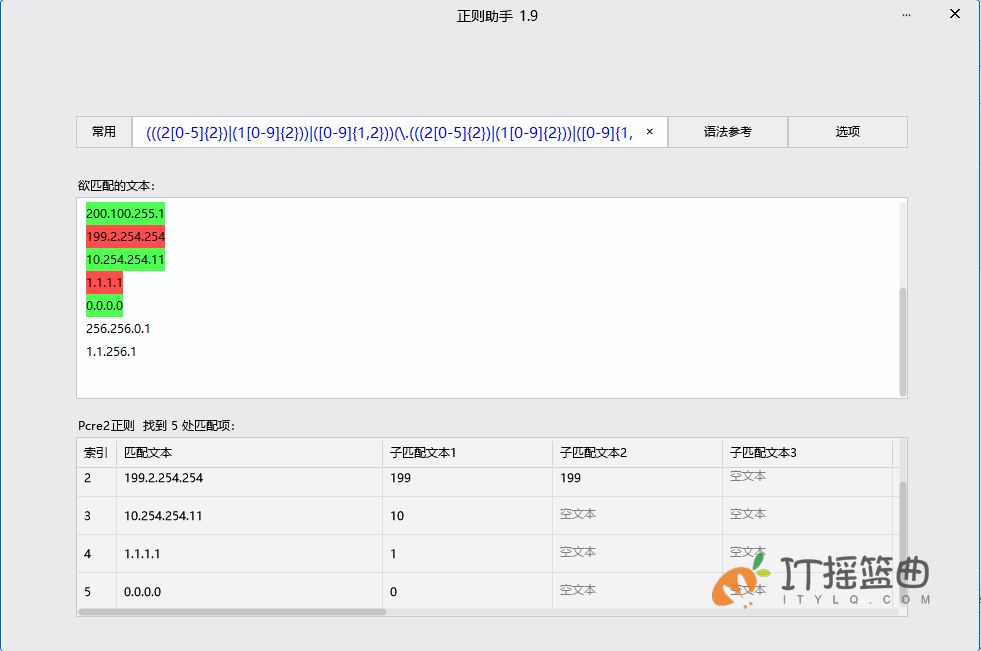The width and height of the screenshot is (981, 651).
Task: Select the green highlighted 10.254.254.11 match
Action: coord(124,259)
